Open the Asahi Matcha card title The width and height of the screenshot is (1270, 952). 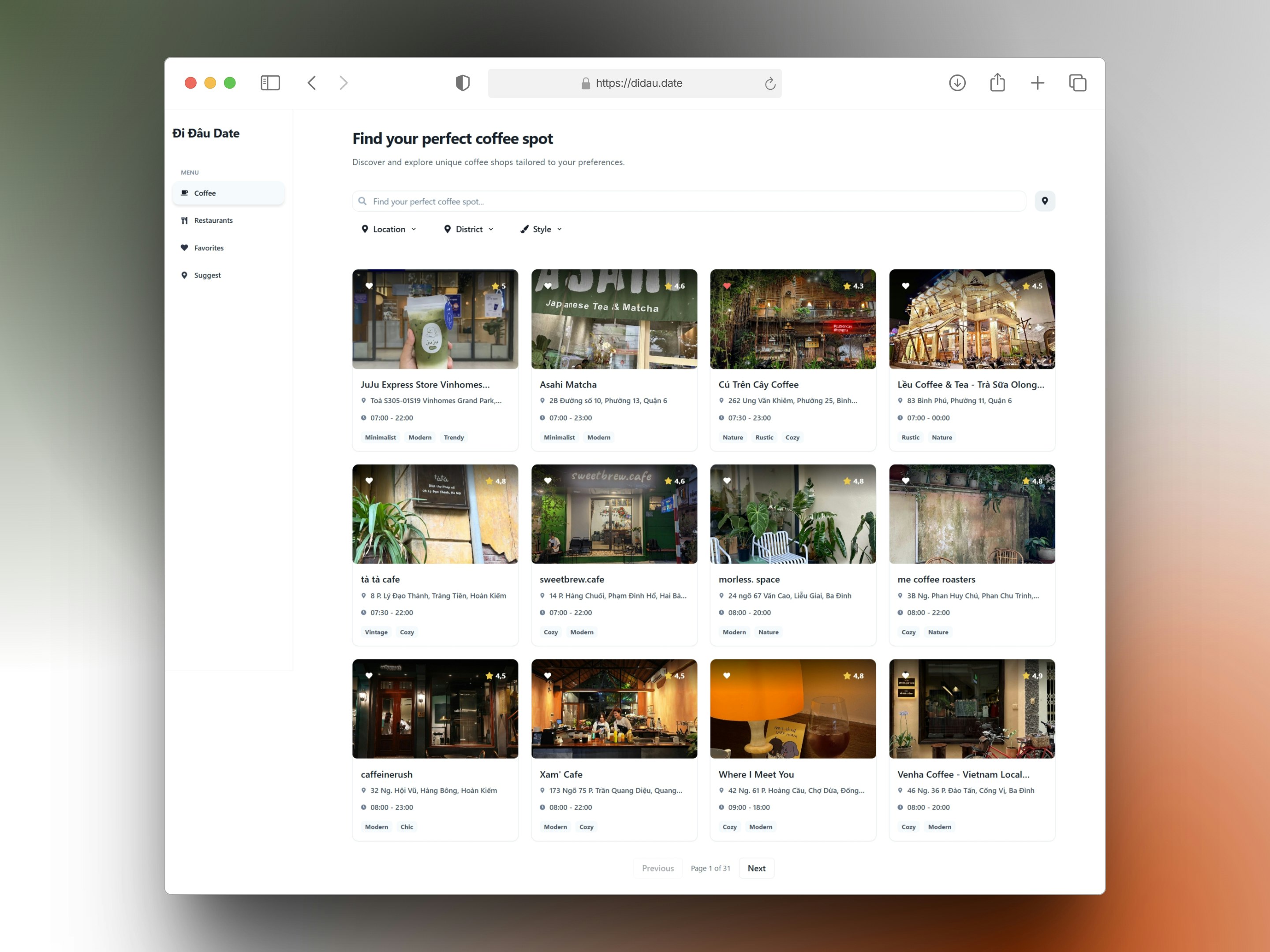[x=568, y=384]
